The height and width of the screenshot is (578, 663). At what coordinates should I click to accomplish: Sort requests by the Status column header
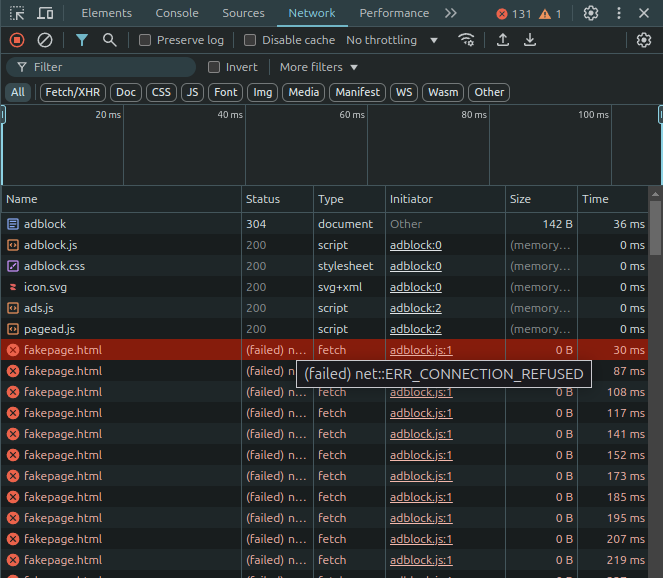click(277, 199)
